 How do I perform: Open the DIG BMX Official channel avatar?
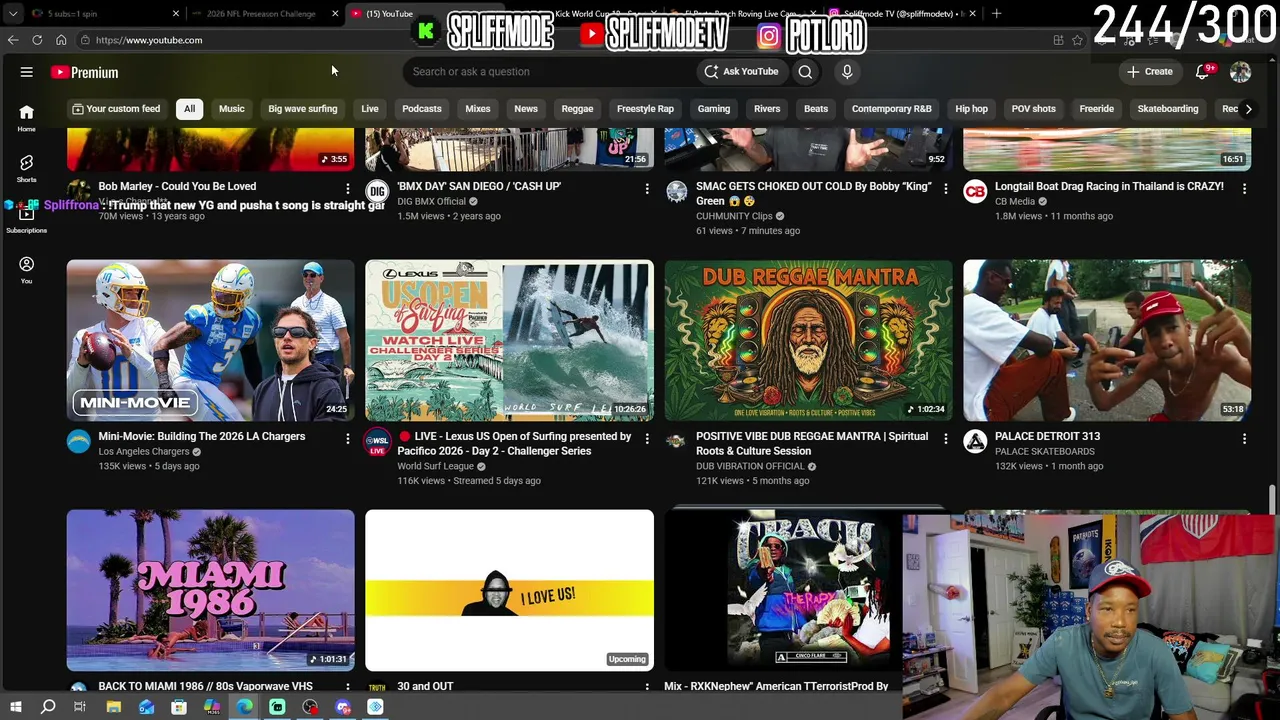[377, 191]
